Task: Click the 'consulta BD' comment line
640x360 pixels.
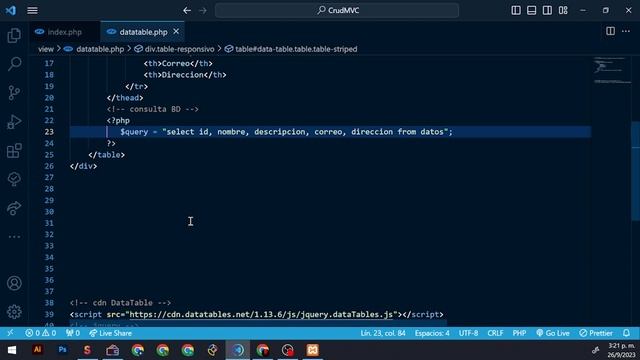Action: coord(153,109)
